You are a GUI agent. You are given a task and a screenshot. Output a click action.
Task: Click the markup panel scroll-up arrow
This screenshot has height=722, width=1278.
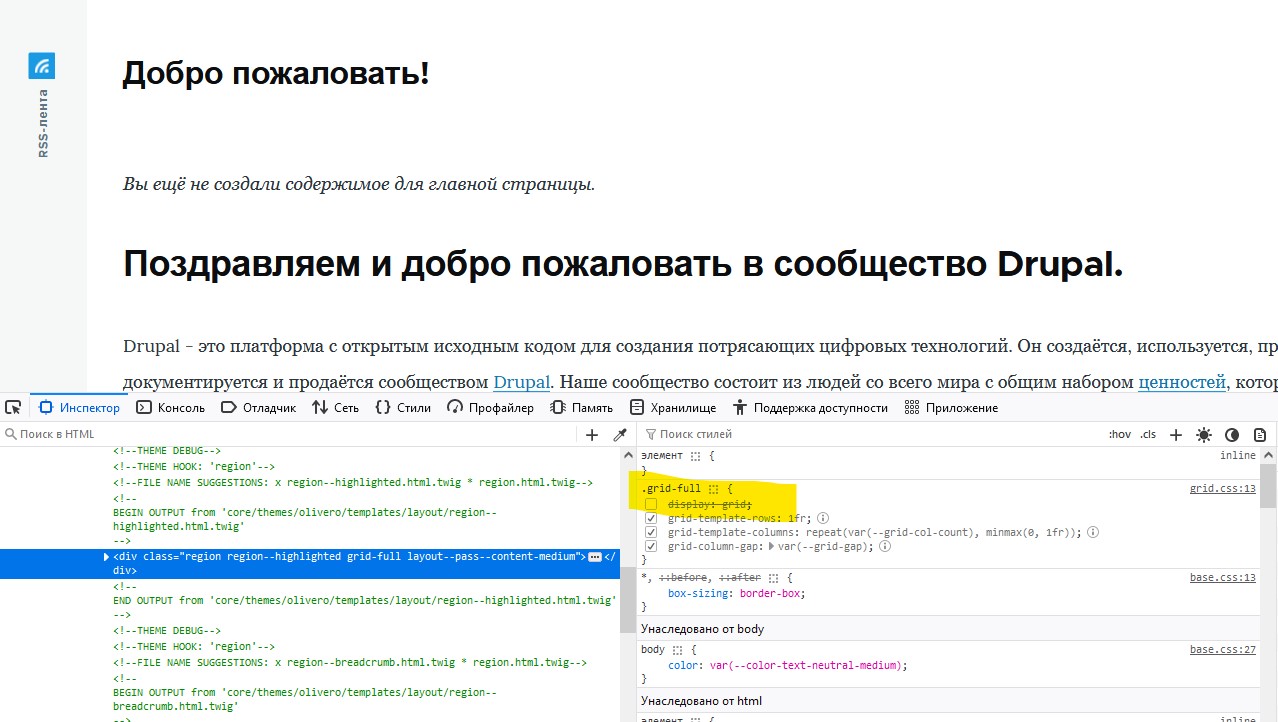click(x=628, y=454)
